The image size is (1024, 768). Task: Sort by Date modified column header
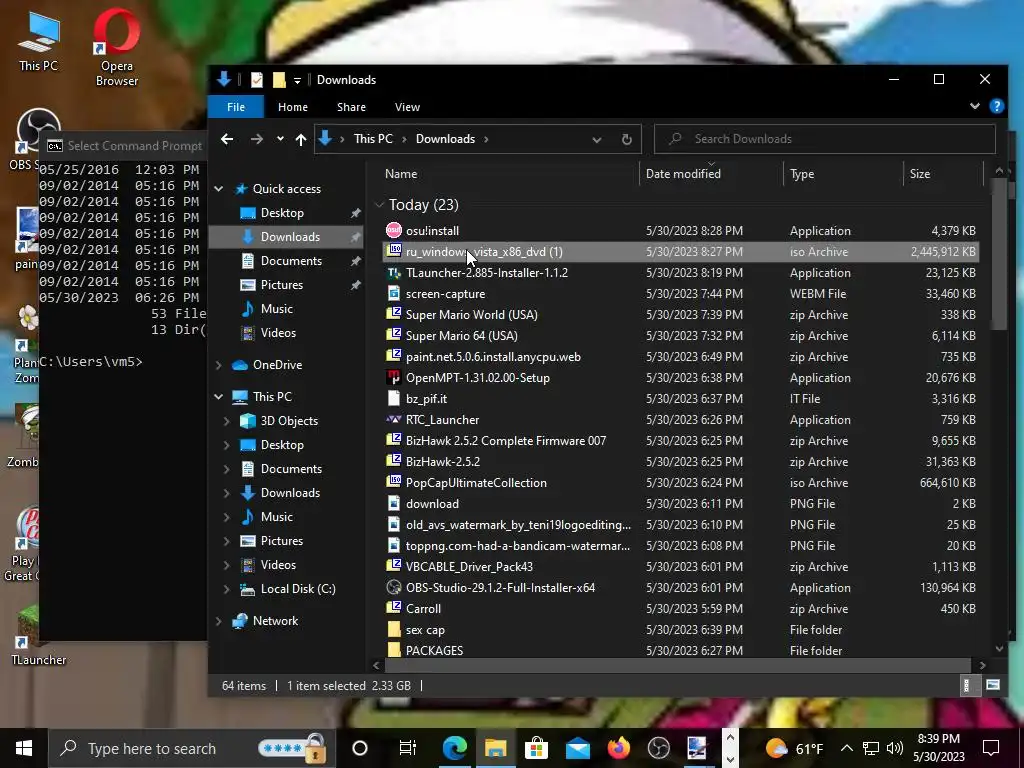coord(711,174)
